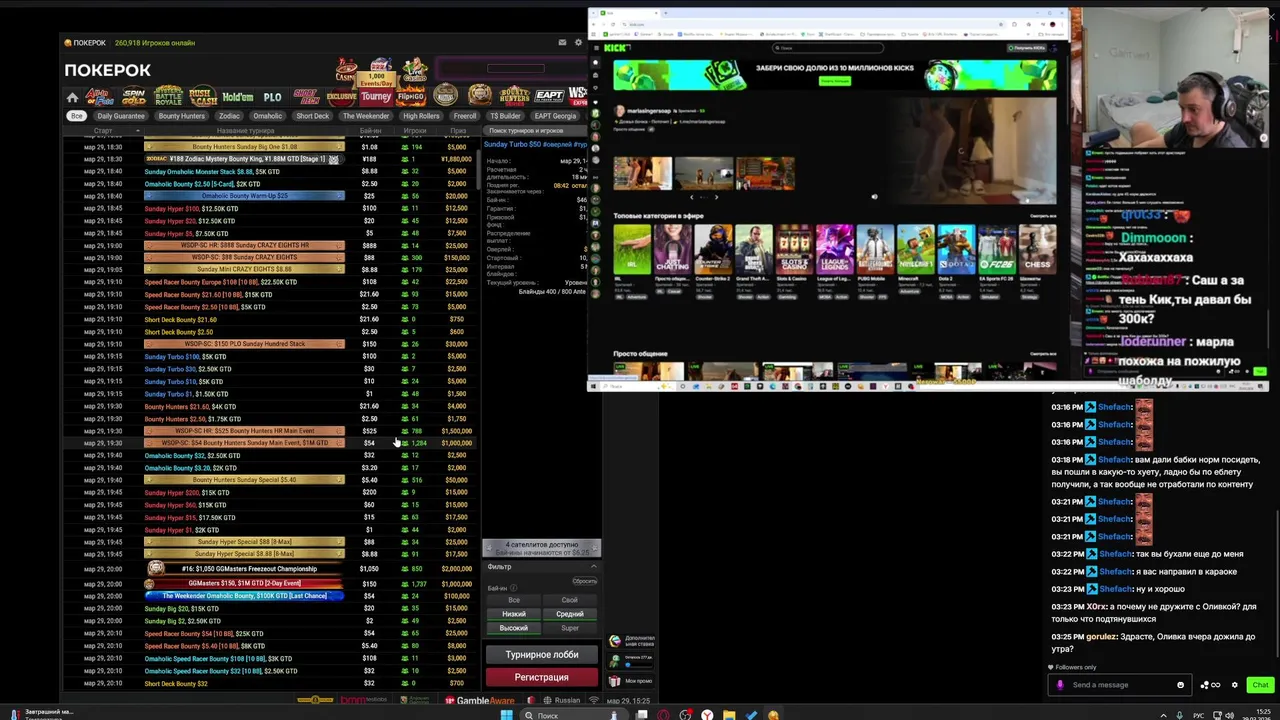Open the Dota 2 category thumbnail
The image size is (1280, 720).
[956, 249]
